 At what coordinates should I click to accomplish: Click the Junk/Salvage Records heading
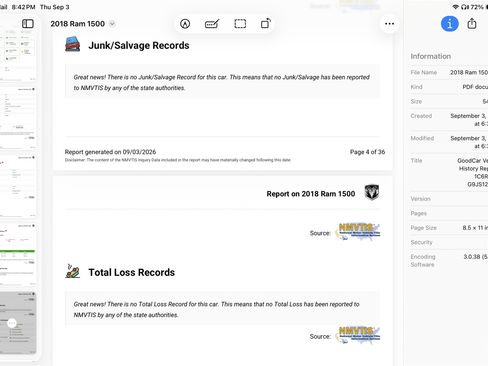point(139,45)
